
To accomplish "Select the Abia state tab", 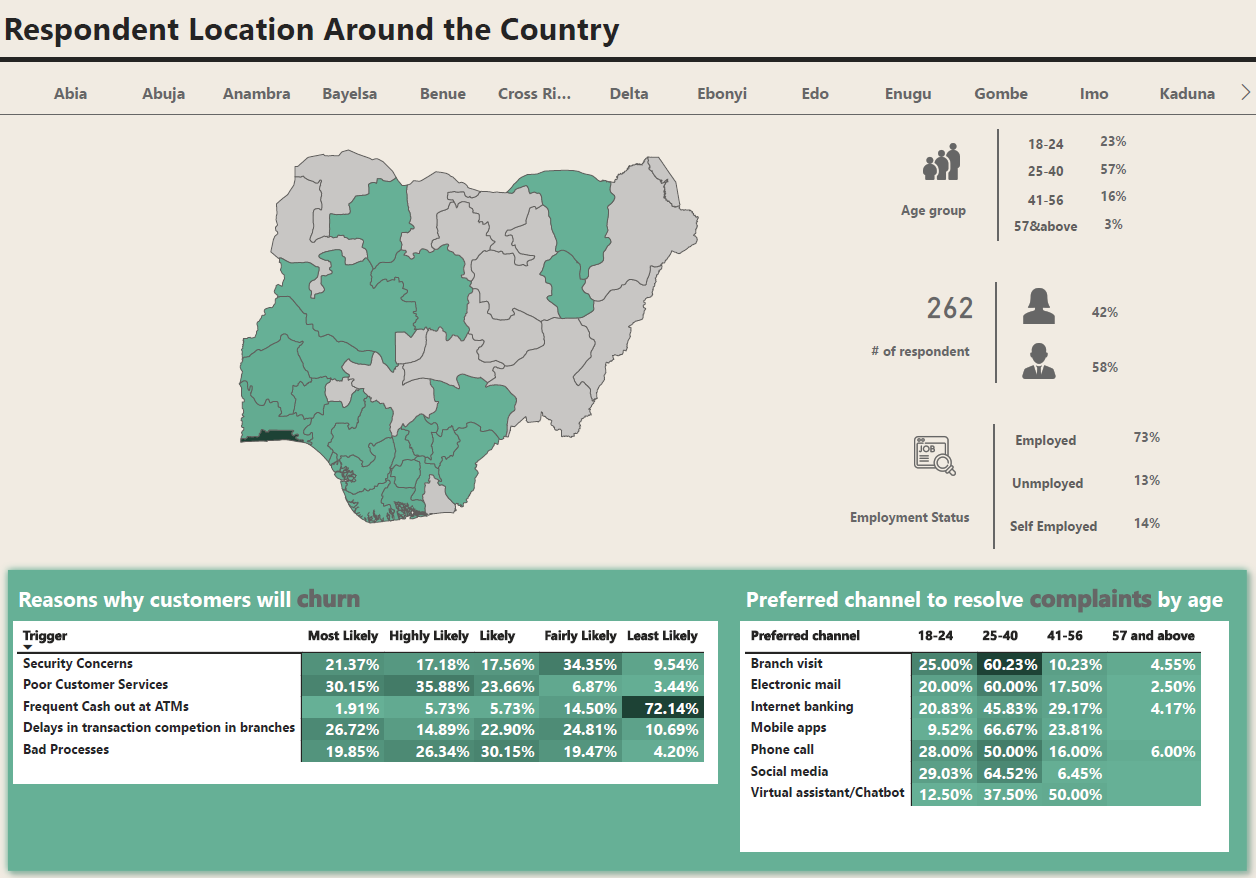I will [x=70, y=93].
